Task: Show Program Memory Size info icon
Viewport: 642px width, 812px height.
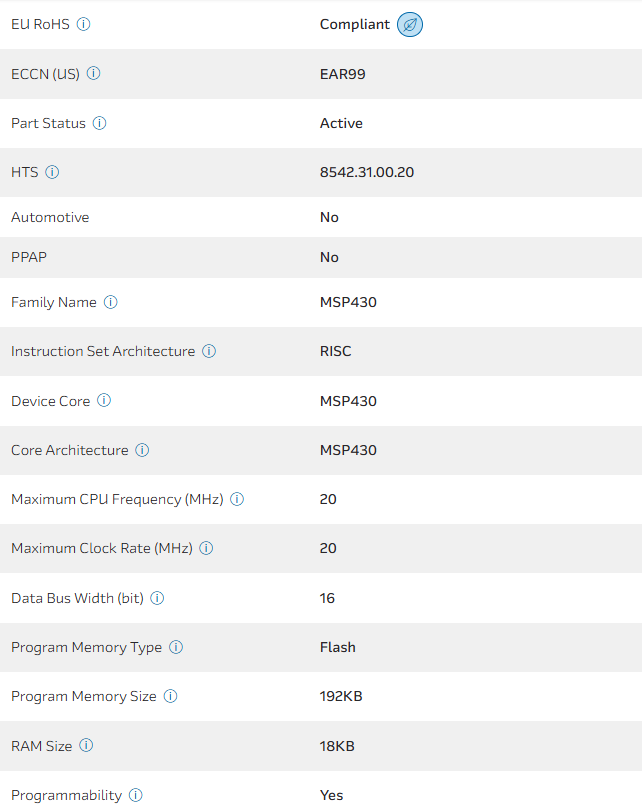Action: [170, 696]
